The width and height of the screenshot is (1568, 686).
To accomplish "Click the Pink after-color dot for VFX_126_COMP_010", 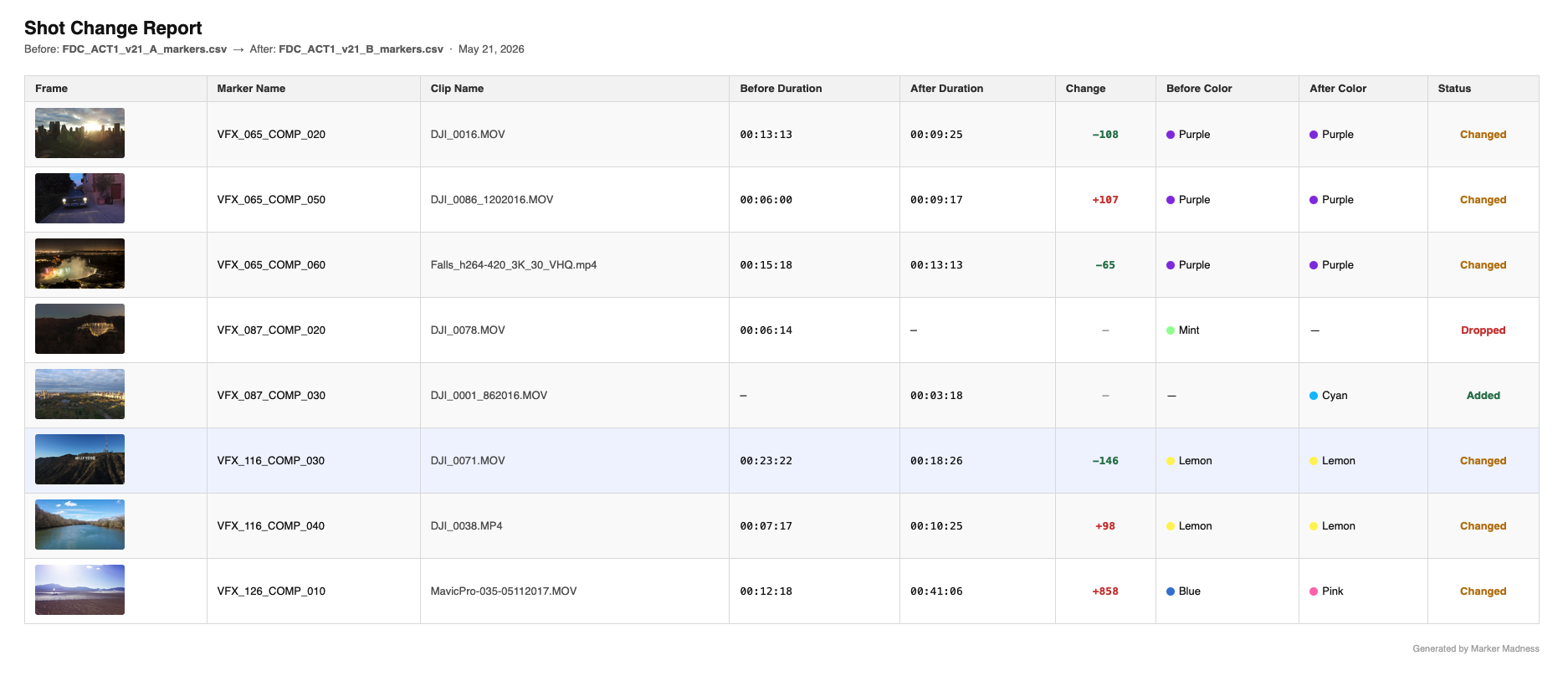I will (x=1314, y=591).
